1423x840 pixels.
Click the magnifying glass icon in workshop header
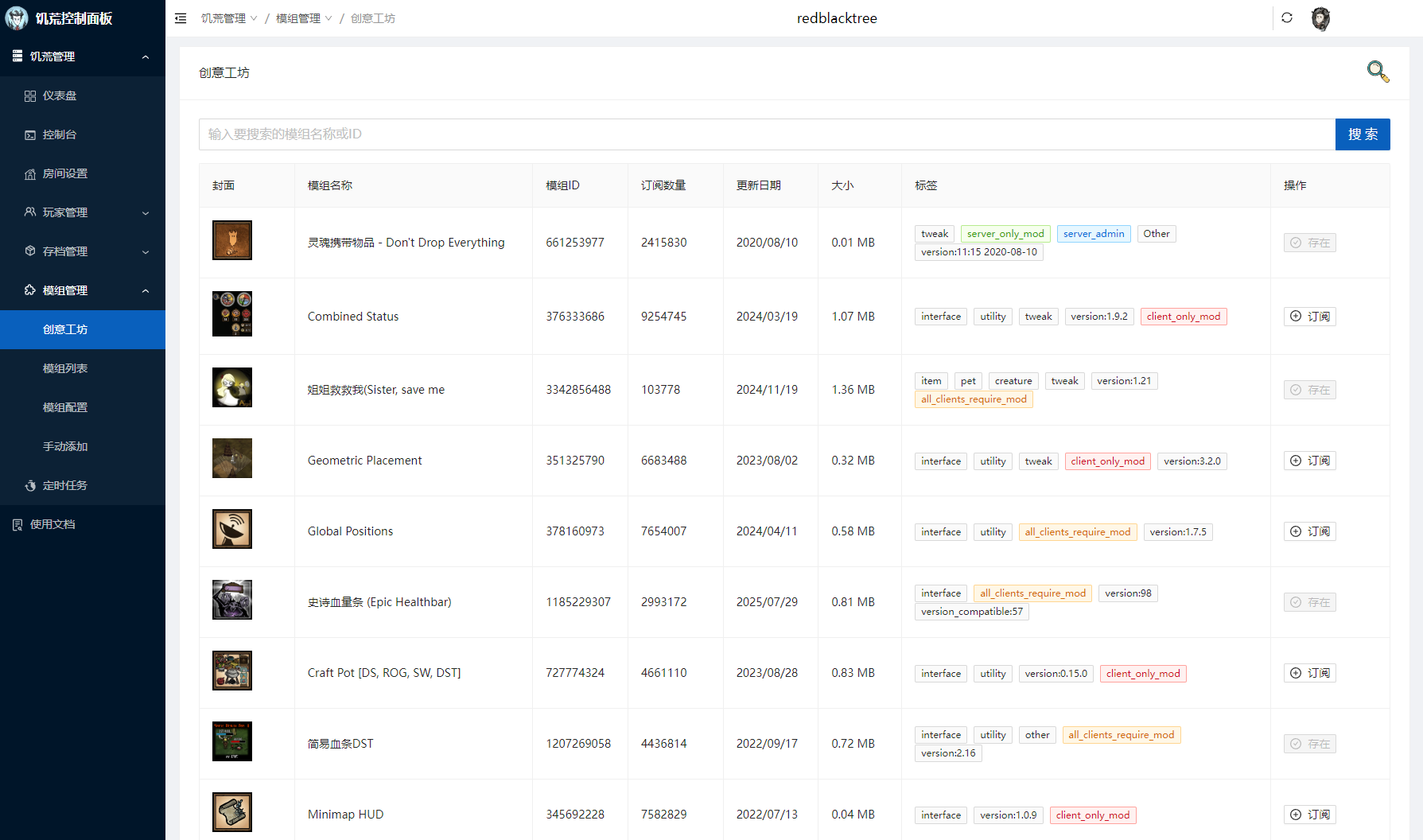1378,72
